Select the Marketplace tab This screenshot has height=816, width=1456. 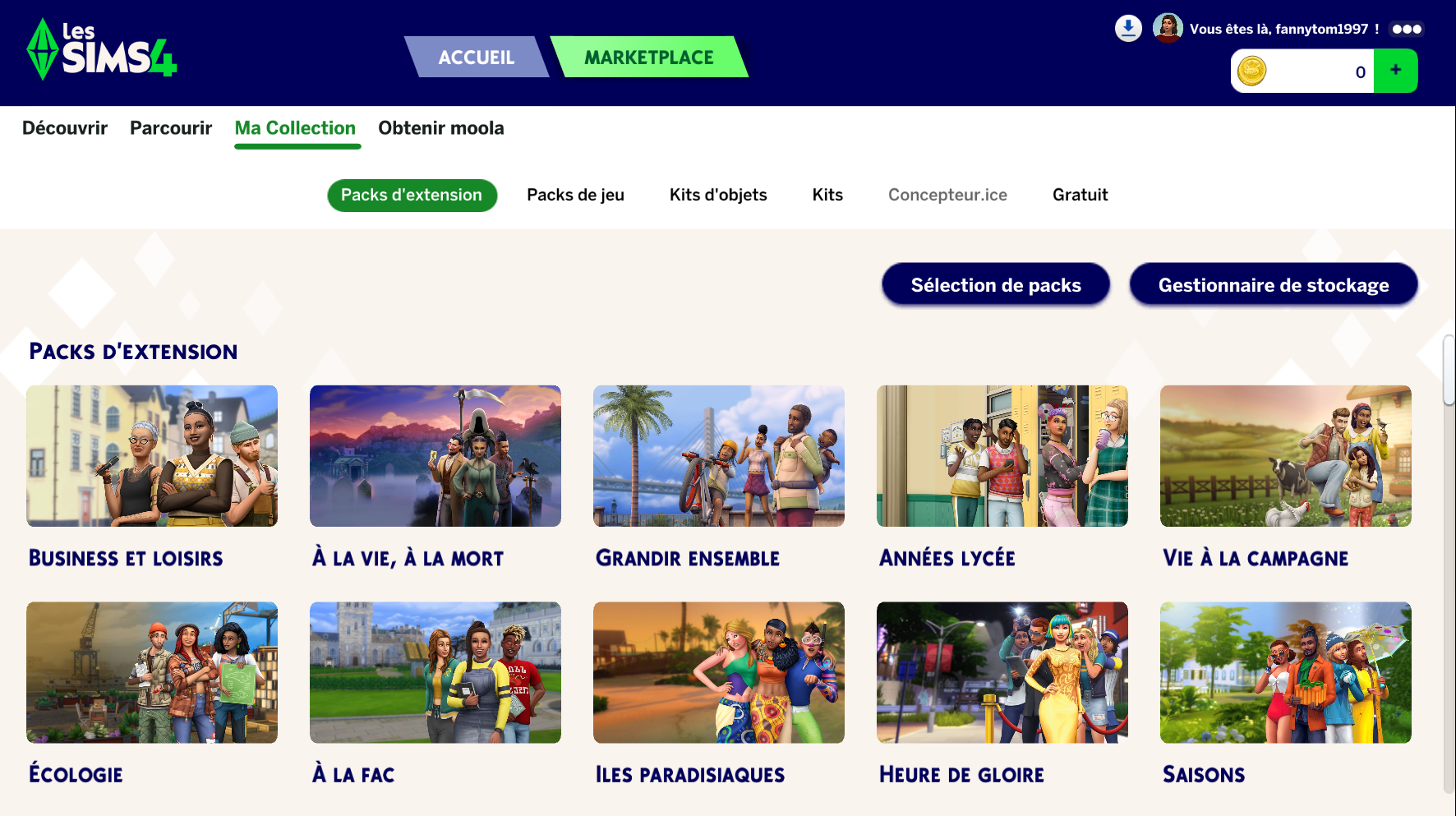[649, 57]
